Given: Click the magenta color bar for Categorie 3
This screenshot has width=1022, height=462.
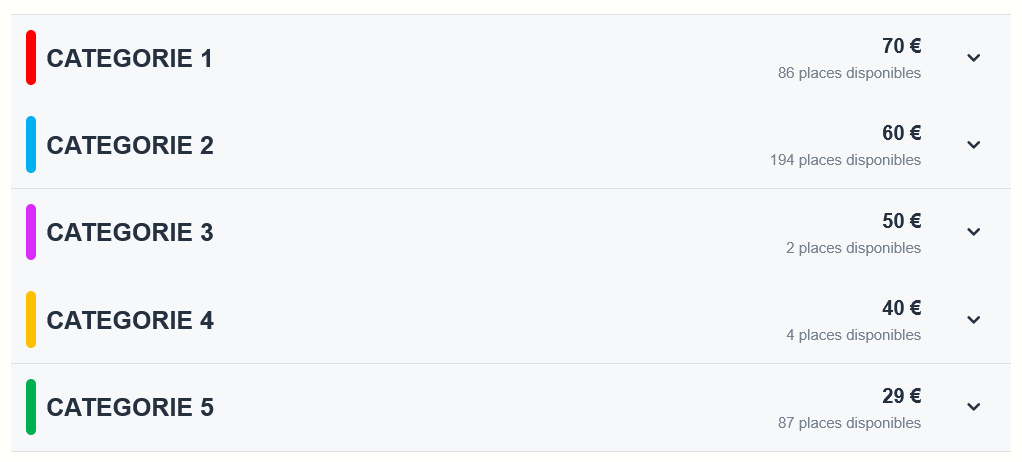Looking at the screenshot, I should coord(31,232).
